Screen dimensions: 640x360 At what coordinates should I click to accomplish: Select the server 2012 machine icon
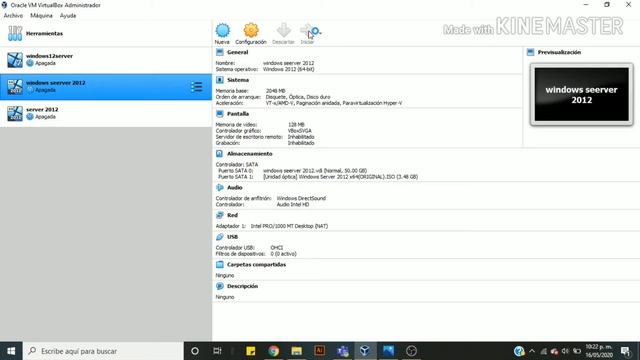click(x=15, y=113)
